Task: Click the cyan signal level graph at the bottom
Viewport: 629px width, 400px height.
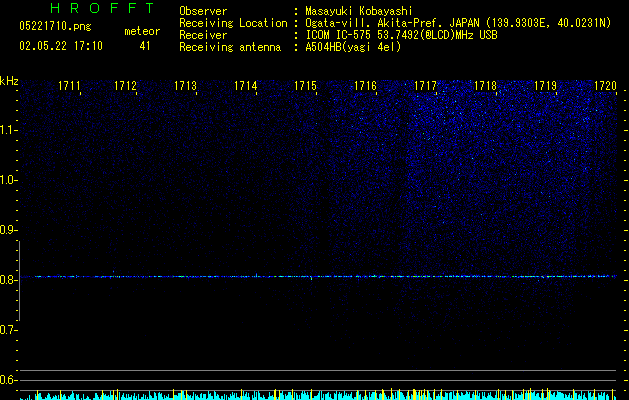Action: pos(318,395)
